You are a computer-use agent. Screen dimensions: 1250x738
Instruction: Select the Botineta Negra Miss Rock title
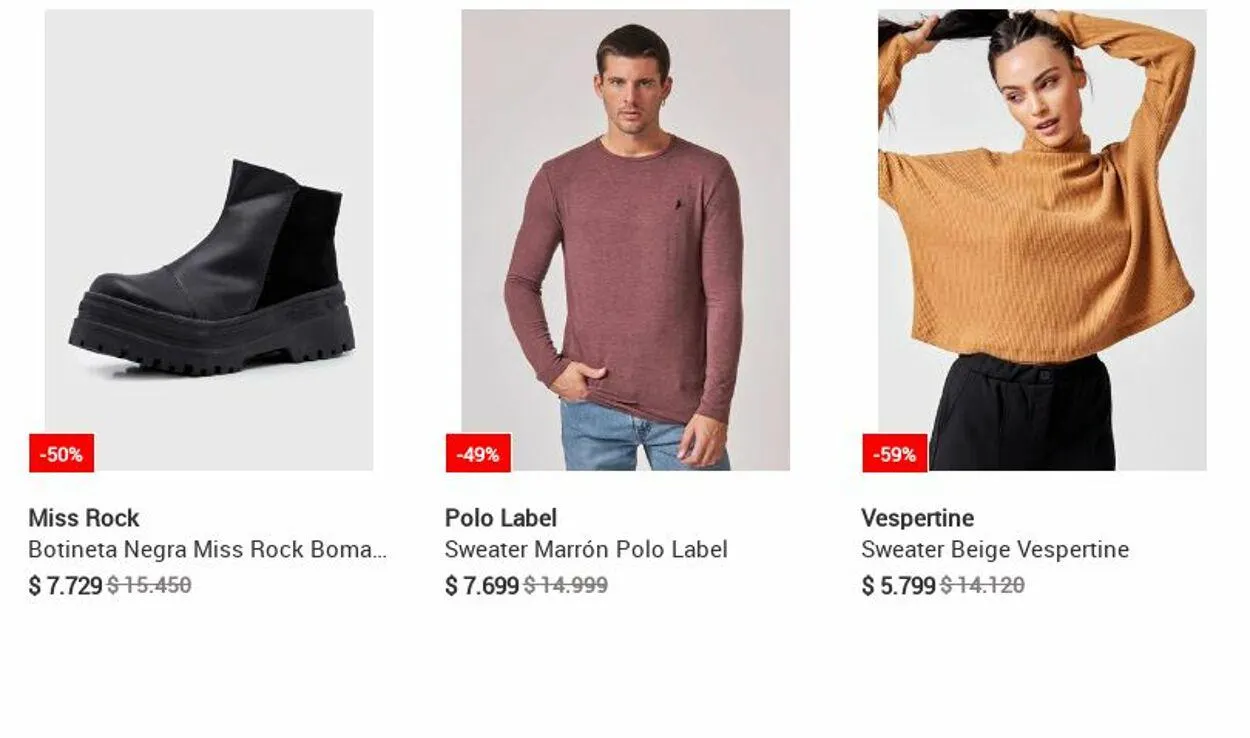(207, 550)
